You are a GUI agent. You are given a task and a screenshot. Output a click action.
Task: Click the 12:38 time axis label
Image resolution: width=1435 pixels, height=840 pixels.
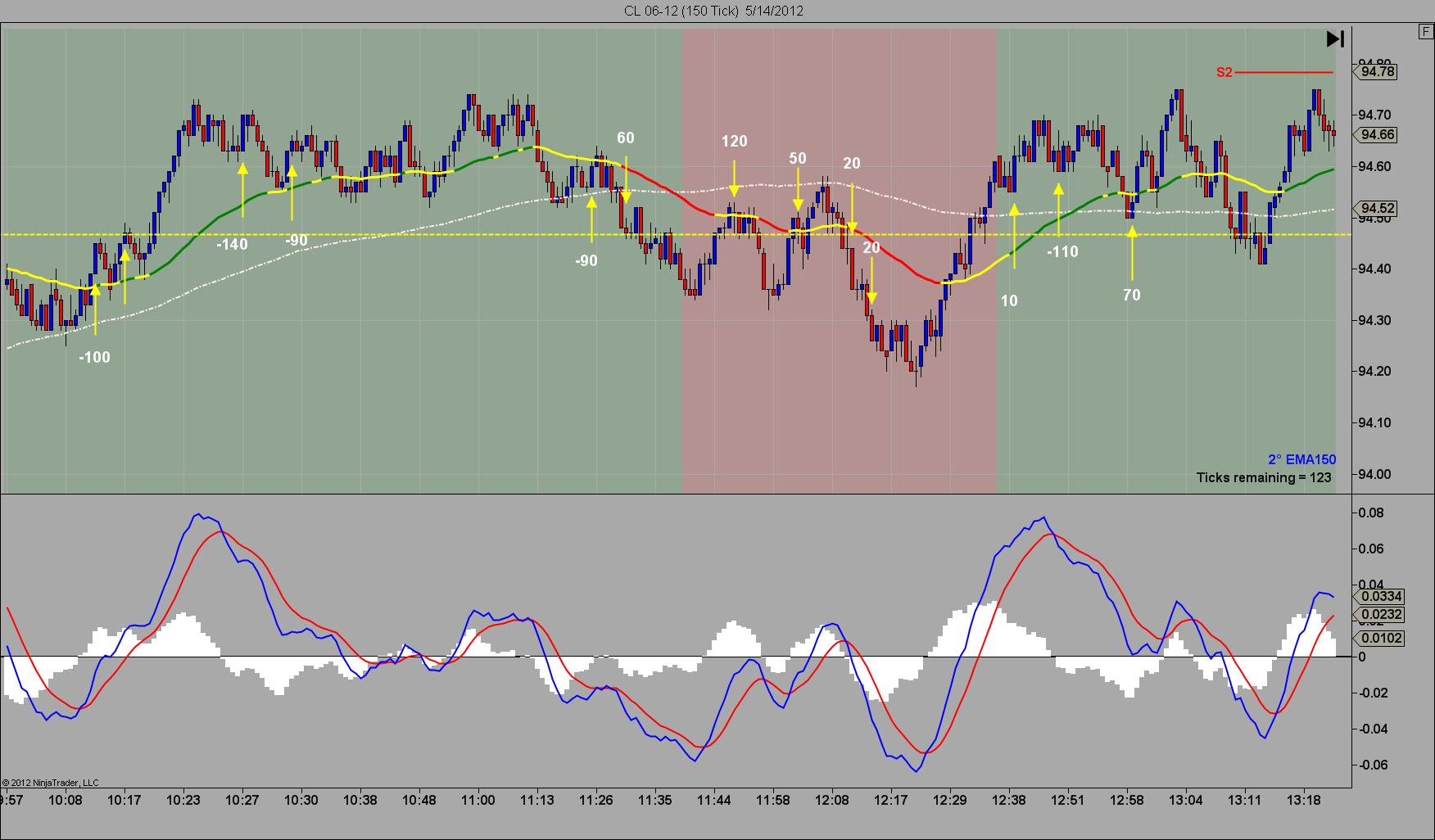1008,800
